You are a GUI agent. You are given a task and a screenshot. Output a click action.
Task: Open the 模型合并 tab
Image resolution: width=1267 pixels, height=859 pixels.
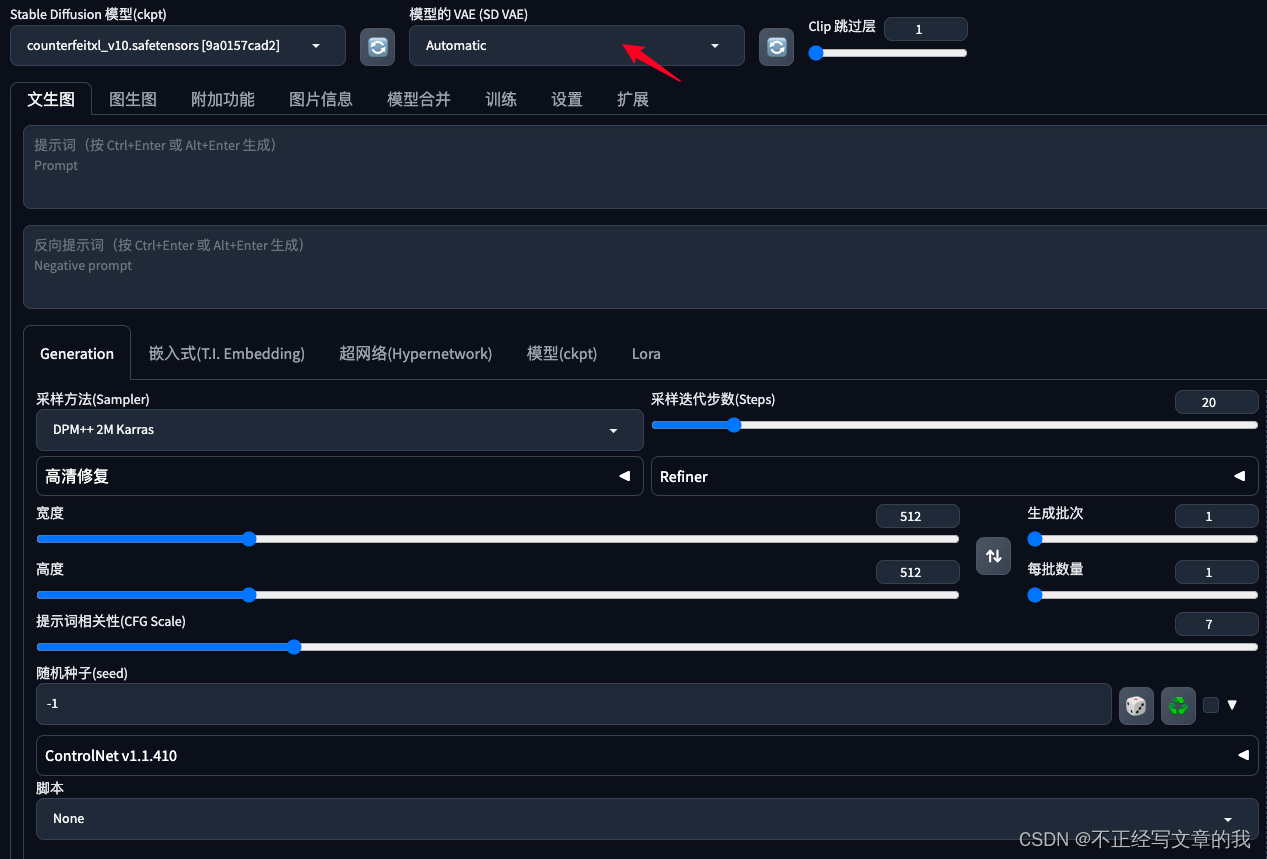click(419, 99)
